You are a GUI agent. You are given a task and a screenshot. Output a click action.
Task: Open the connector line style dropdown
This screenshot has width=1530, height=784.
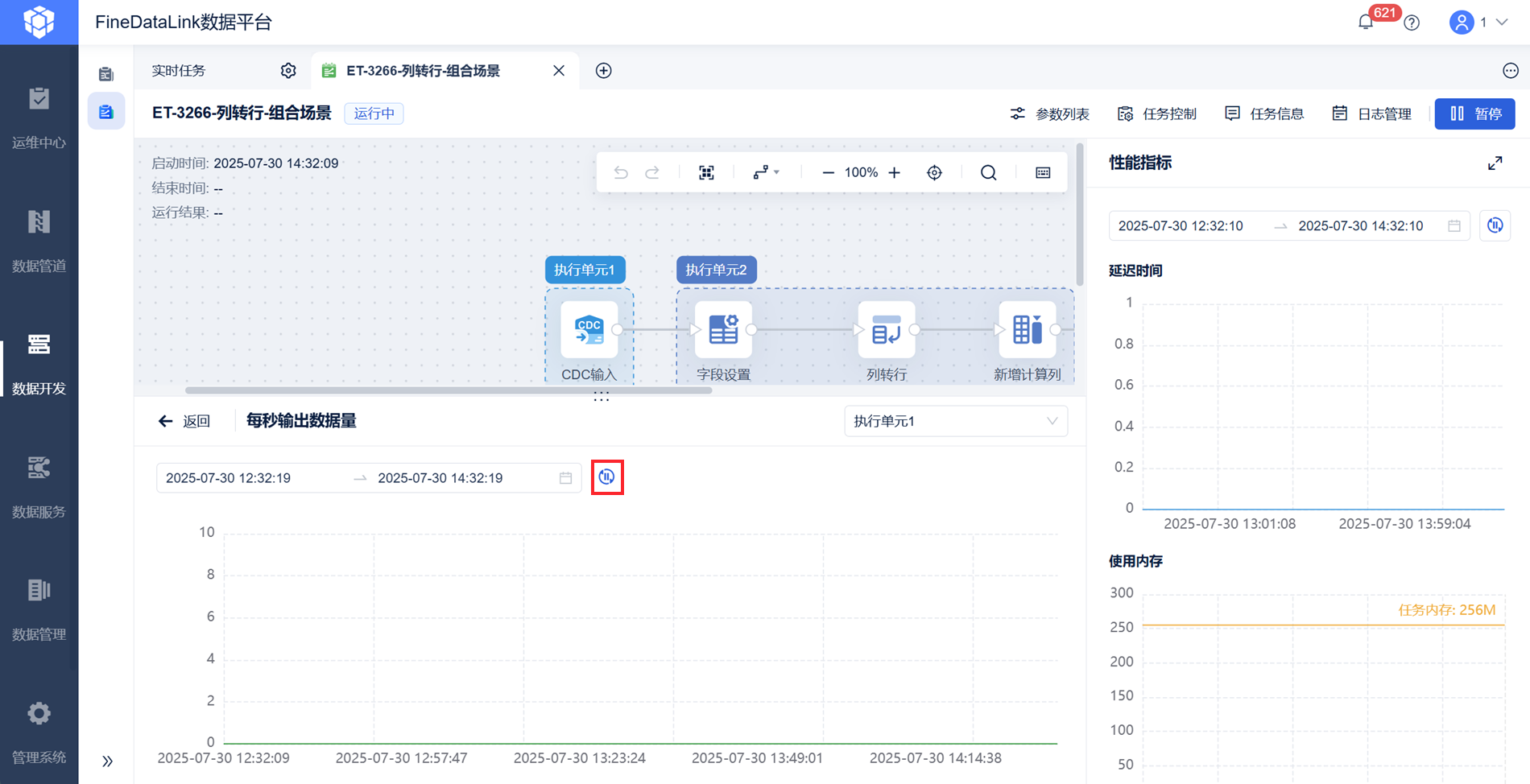(x=766, y=172)
